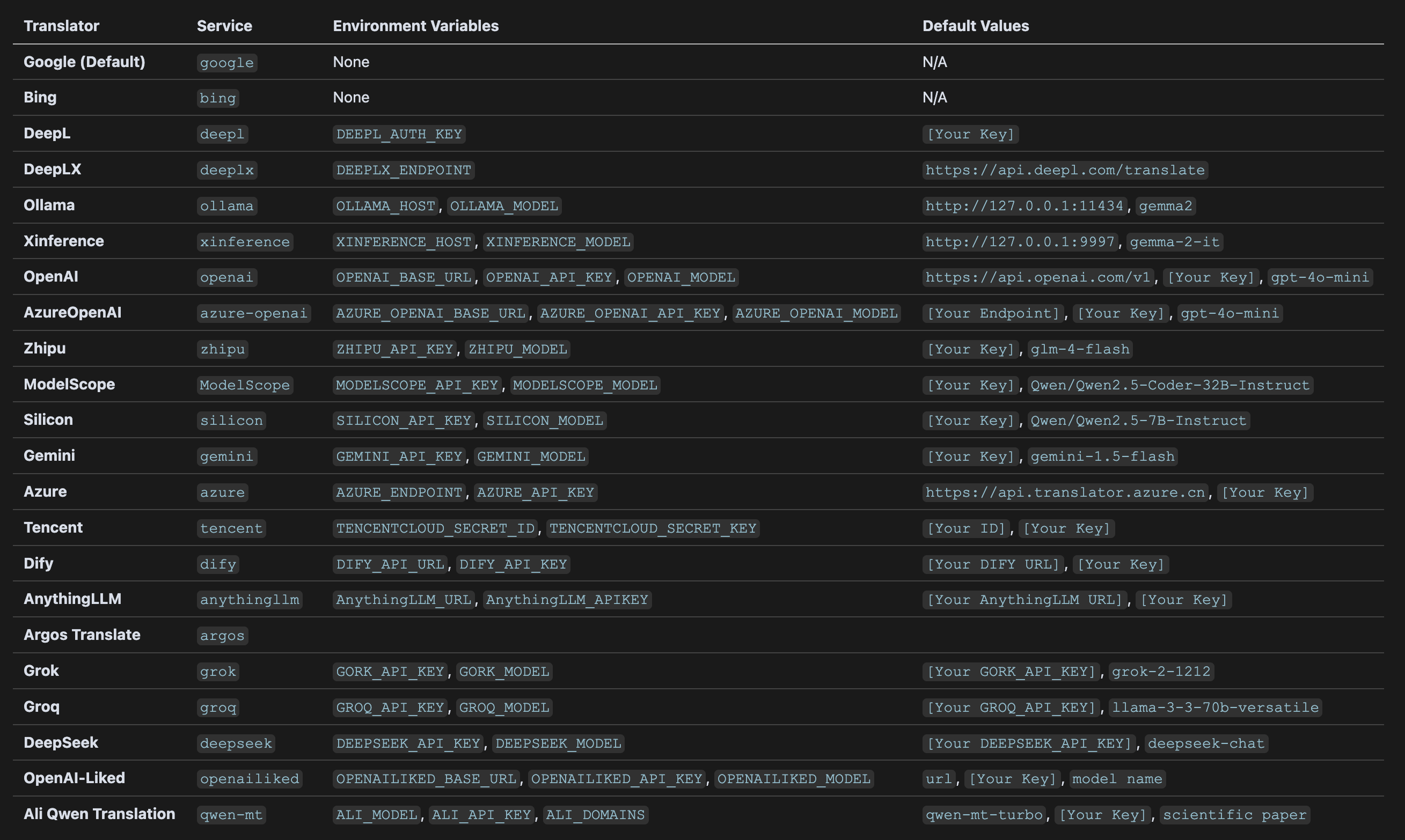Screen dimensions: 1405x840
Task: Click the OLLAMA_HOST variable
Action: point(386,205)
